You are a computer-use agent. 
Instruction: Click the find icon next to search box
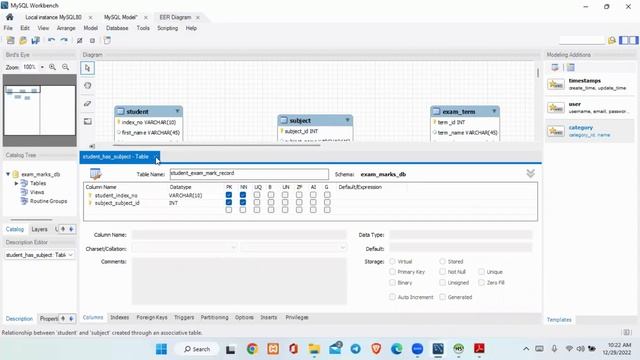[612, 40]
